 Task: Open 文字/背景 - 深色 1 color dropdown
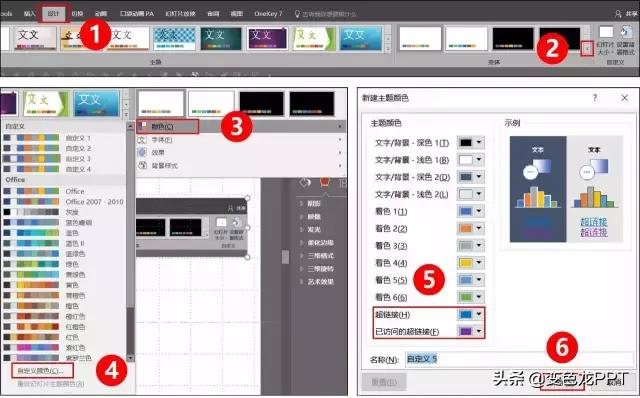tap(471, 142)
